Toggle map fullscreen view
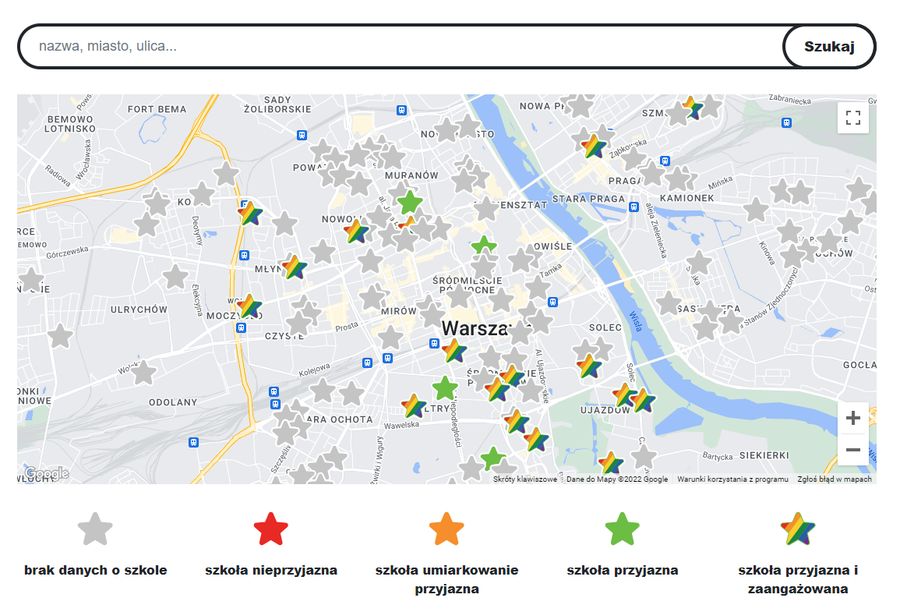Image resolution: width=900 pixels, height=612 pixels. coord(853,118)
